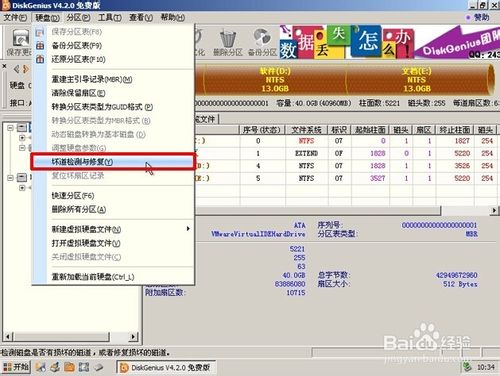
Task: Click the 序号(状态) column header
Action: click(262, 130)
